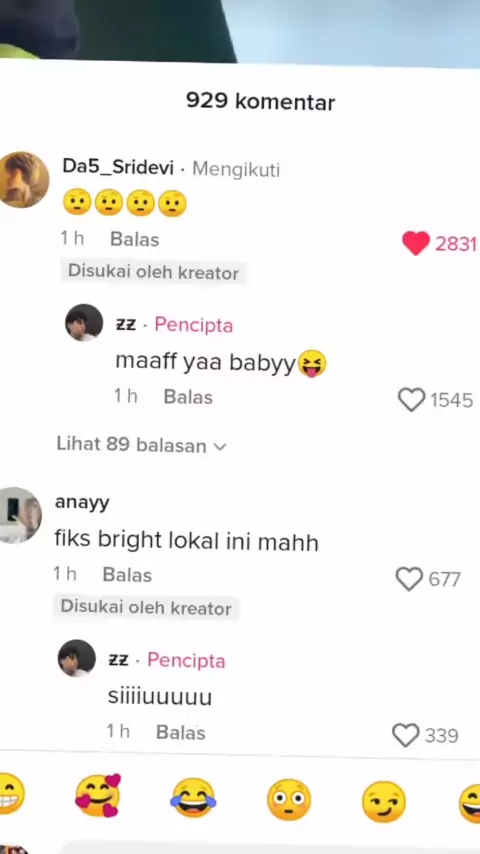Image resolution: width=480 pixels, height=854 pixels.
Task: Insert the flushed face emoji
Action: pyautogui.click(x=289, y=800)
